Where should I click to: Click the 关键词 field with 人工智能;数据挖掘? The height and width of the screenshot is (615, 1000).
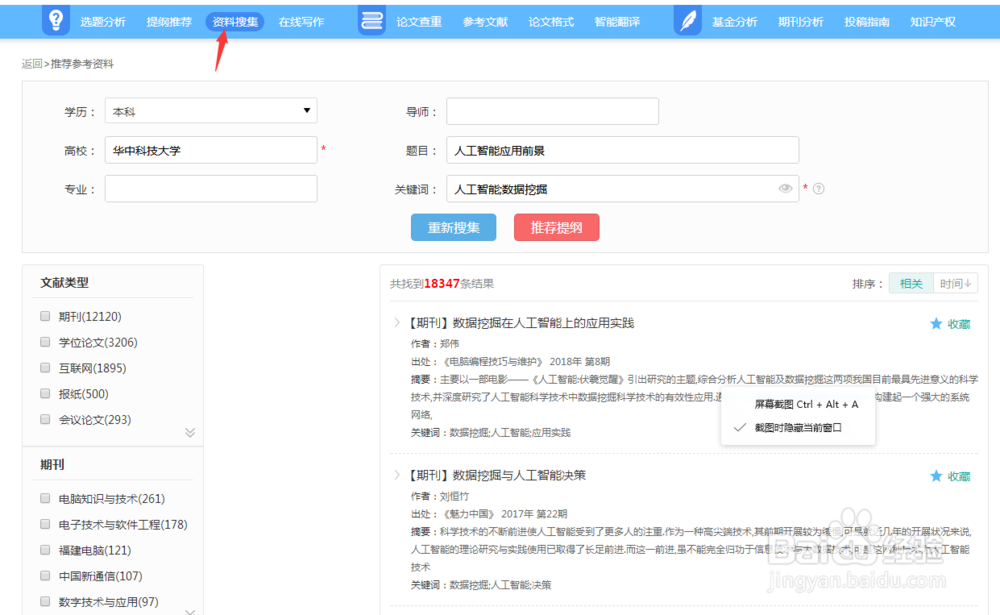(622, 189)
